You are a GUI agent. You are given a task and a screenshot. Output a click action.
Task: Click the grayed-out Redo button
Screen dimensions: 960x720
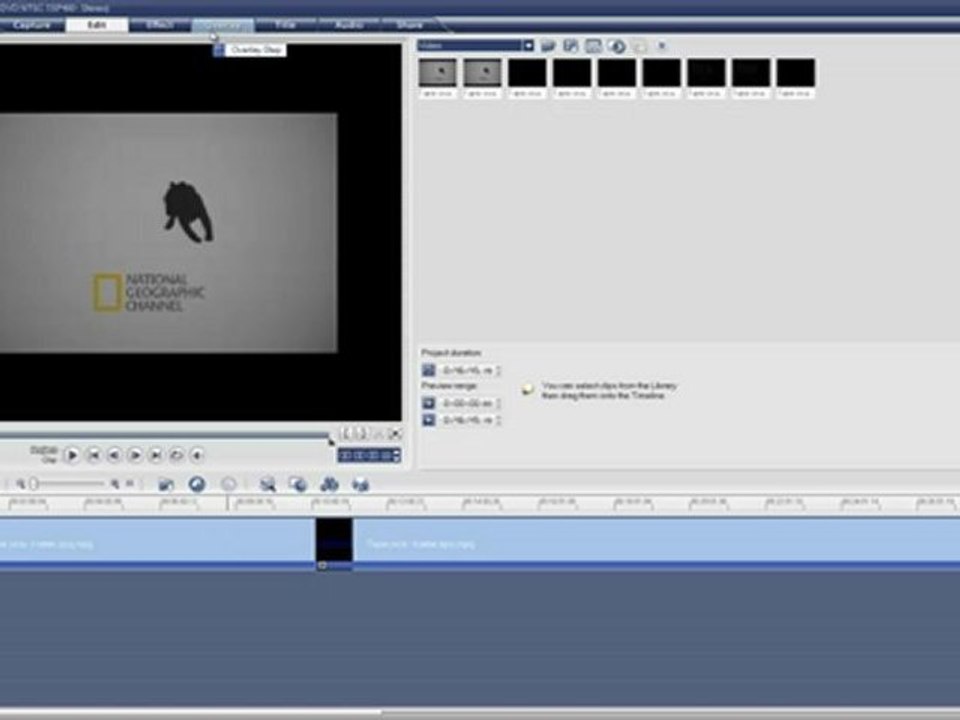point(228,484)
